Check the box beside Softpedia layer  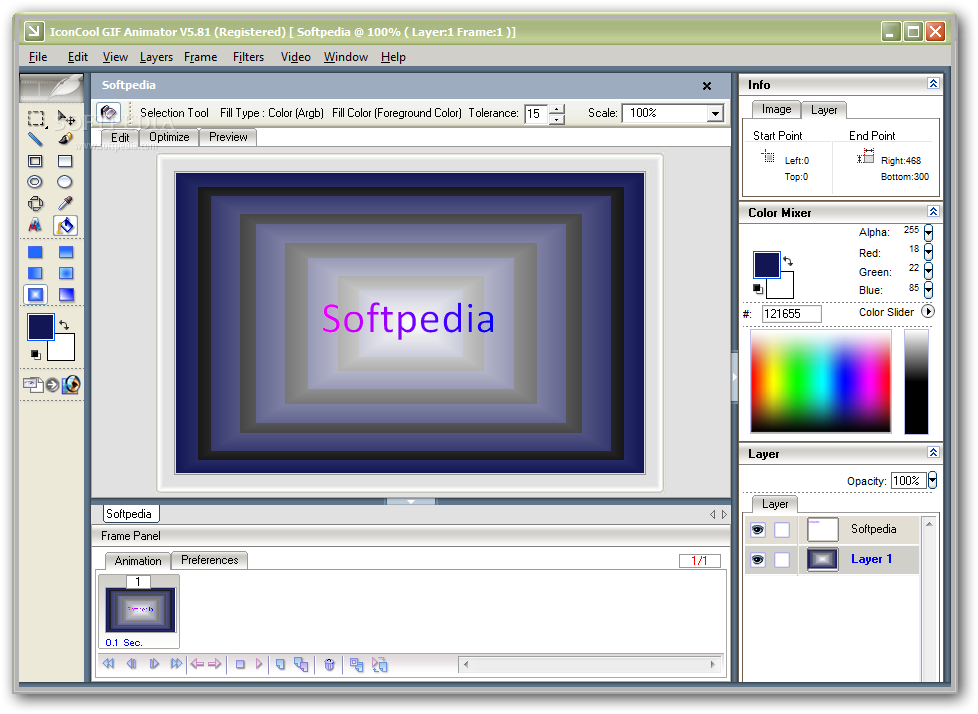click(x=782, y=529)
